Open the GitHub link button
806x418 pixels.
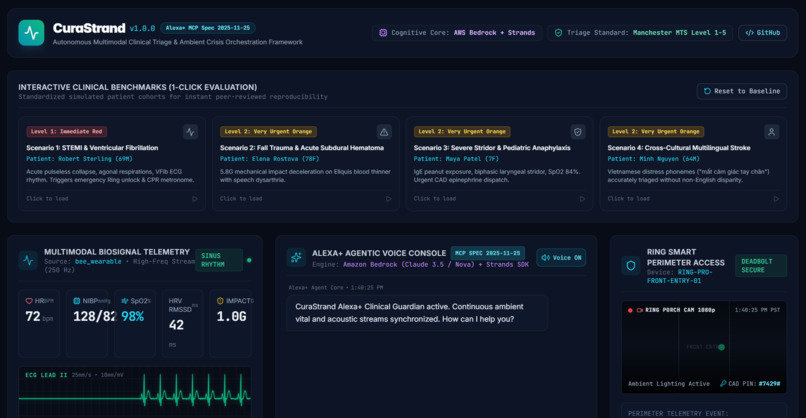tap(763, 33)
